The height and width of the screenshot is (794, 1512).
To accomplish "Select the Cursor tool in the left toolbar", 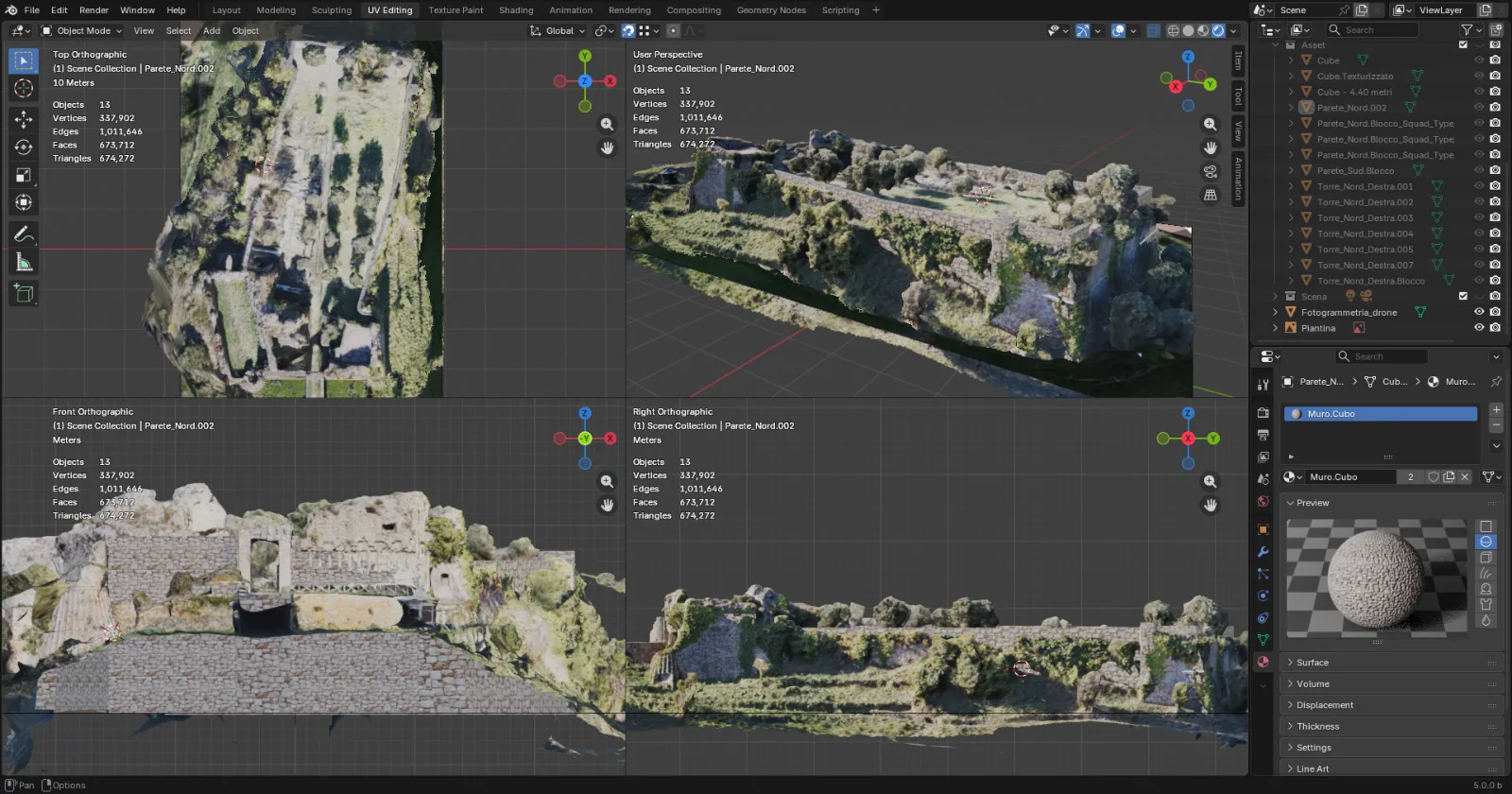I will 24,89.
